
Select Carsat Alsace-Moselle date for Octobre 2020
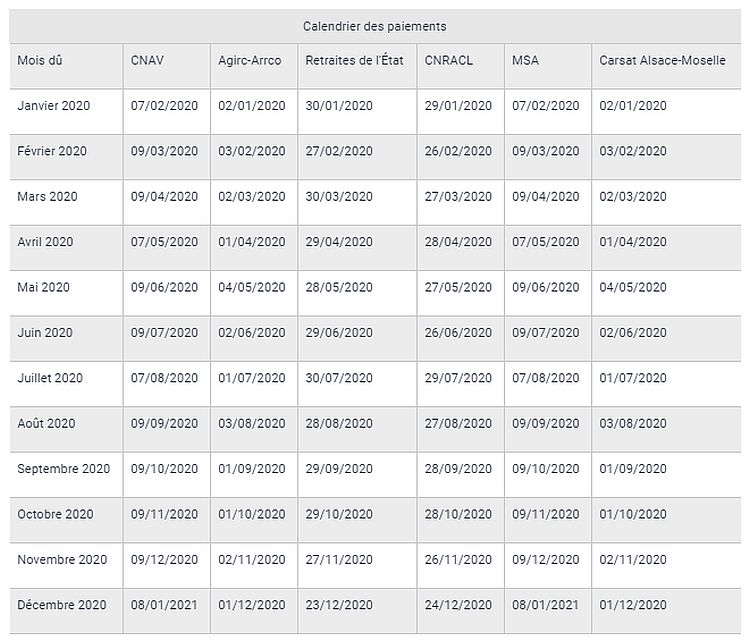click(x=633, y=515)
